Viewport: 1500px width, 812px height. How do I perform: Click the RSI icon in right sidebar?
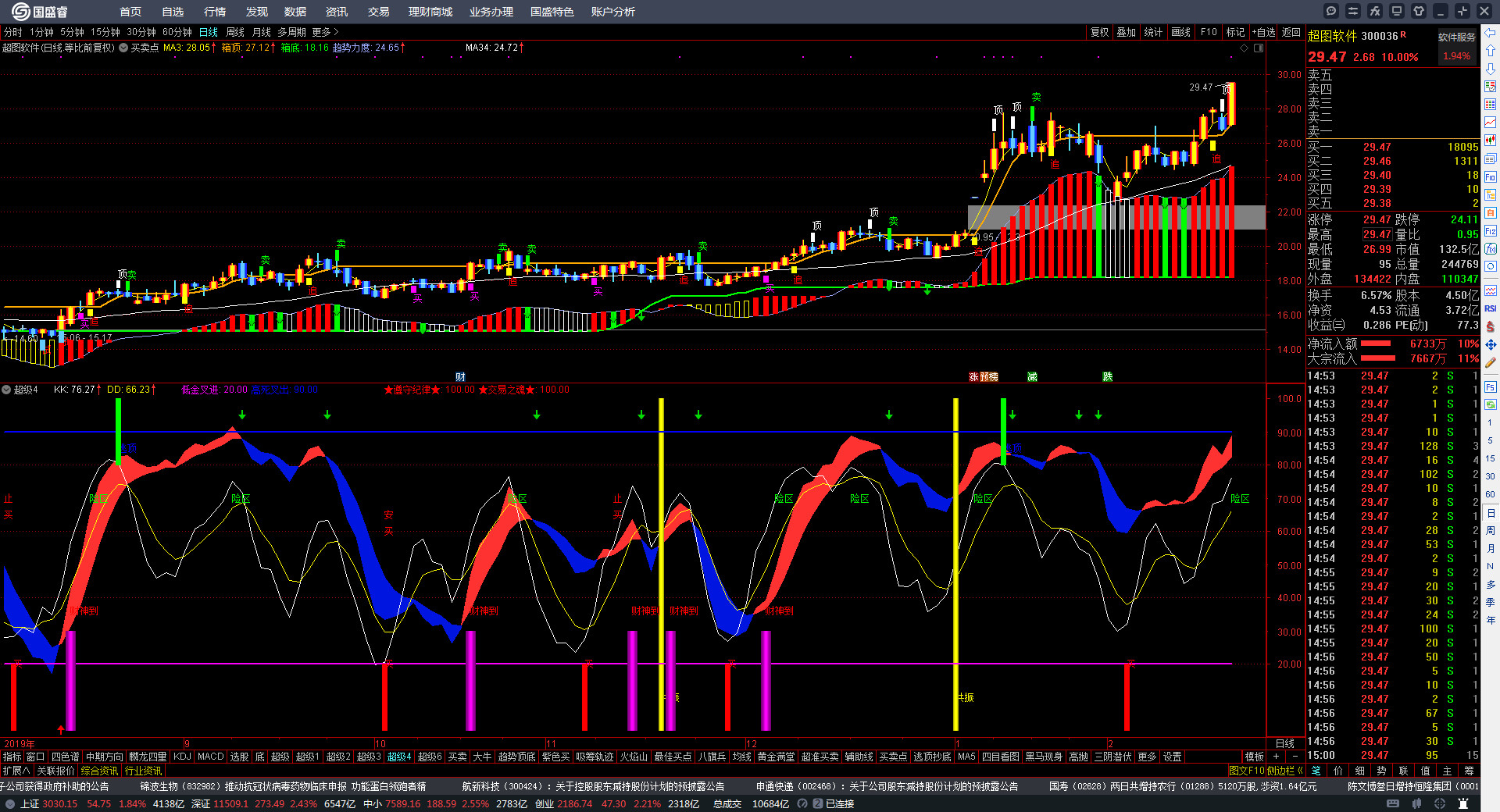pos(1491,308)
